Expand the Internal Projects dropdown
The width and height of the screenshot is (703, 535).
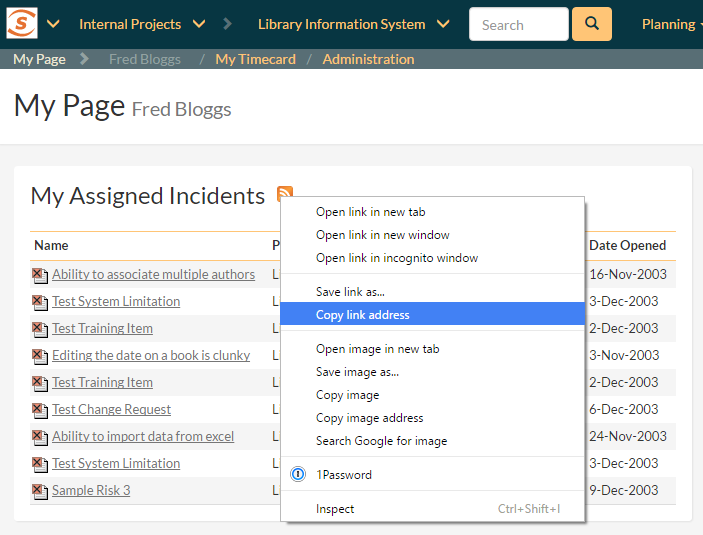tap(199, 24)
